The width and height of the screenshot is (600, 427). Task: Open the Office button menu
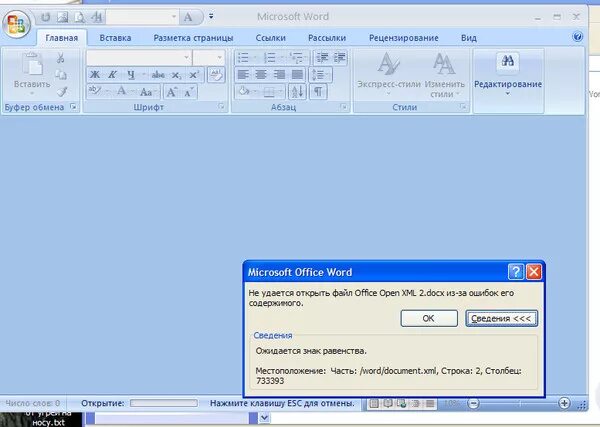coord(16,24)
